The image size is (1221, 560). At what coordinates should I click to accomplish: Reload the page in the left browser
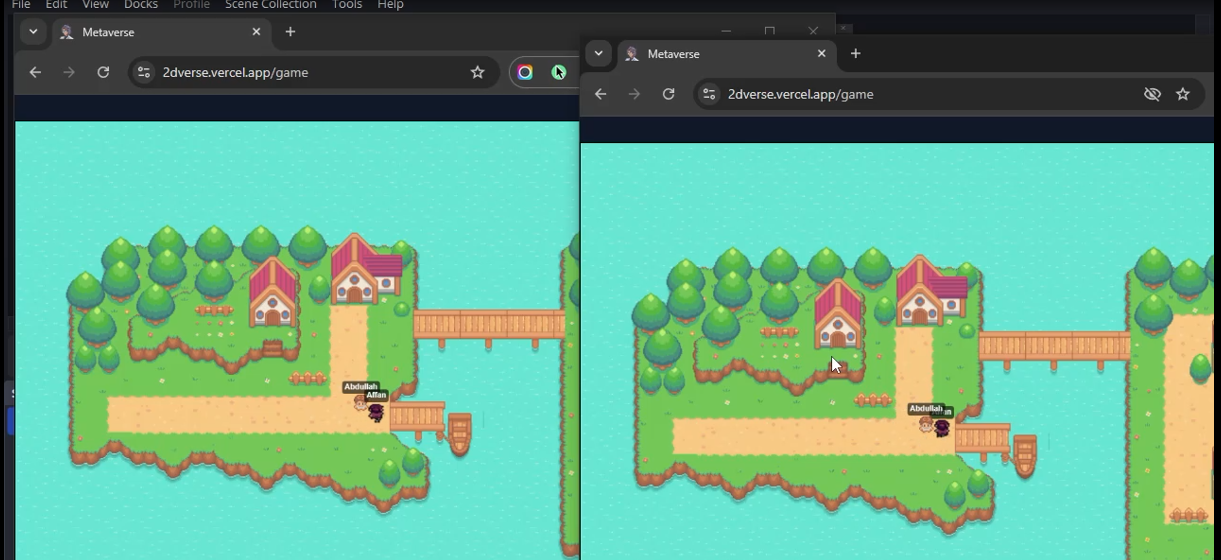pos(103,72)
